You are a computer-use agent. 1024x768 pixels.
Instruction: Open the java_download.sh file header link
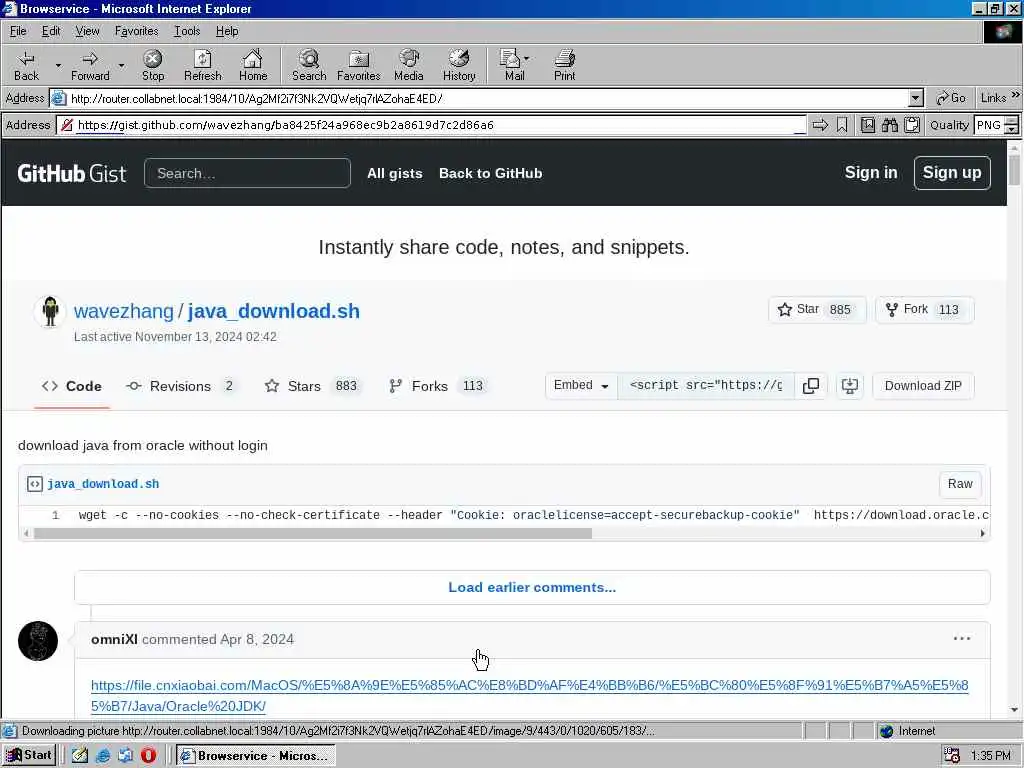tap(103, 484)
